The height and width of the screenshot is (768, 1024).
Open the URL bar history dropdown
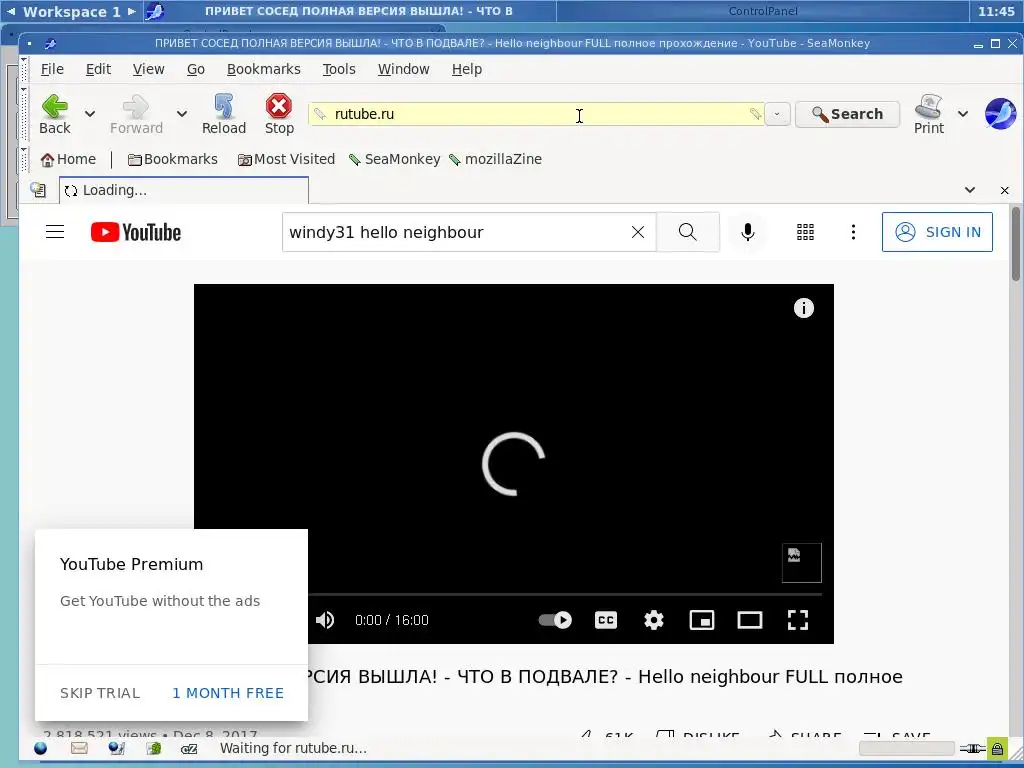pos(777,114)
